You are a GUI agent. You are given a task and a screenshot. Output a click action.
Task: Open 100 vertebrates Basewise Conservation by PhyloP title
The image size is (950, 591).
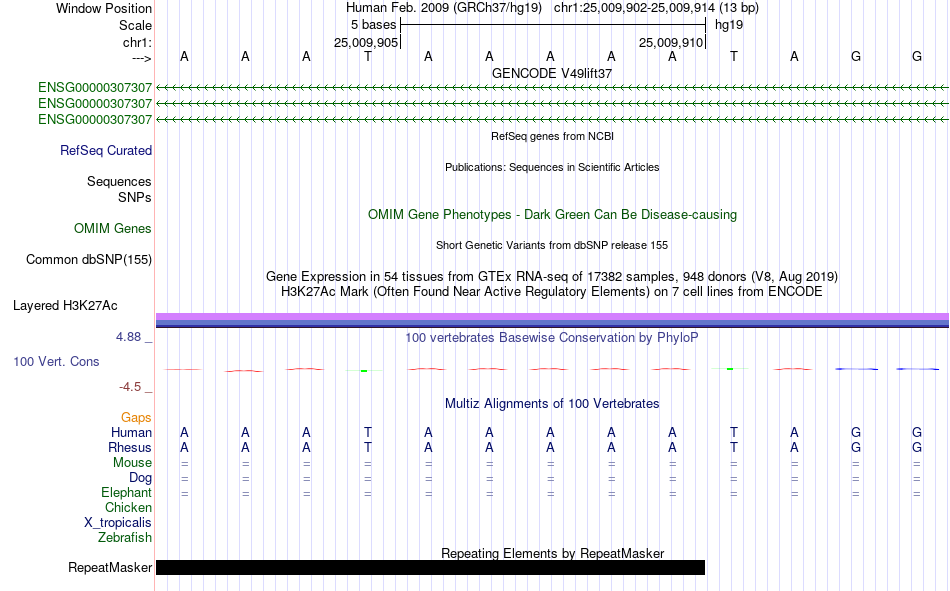[x=552, y=338]
